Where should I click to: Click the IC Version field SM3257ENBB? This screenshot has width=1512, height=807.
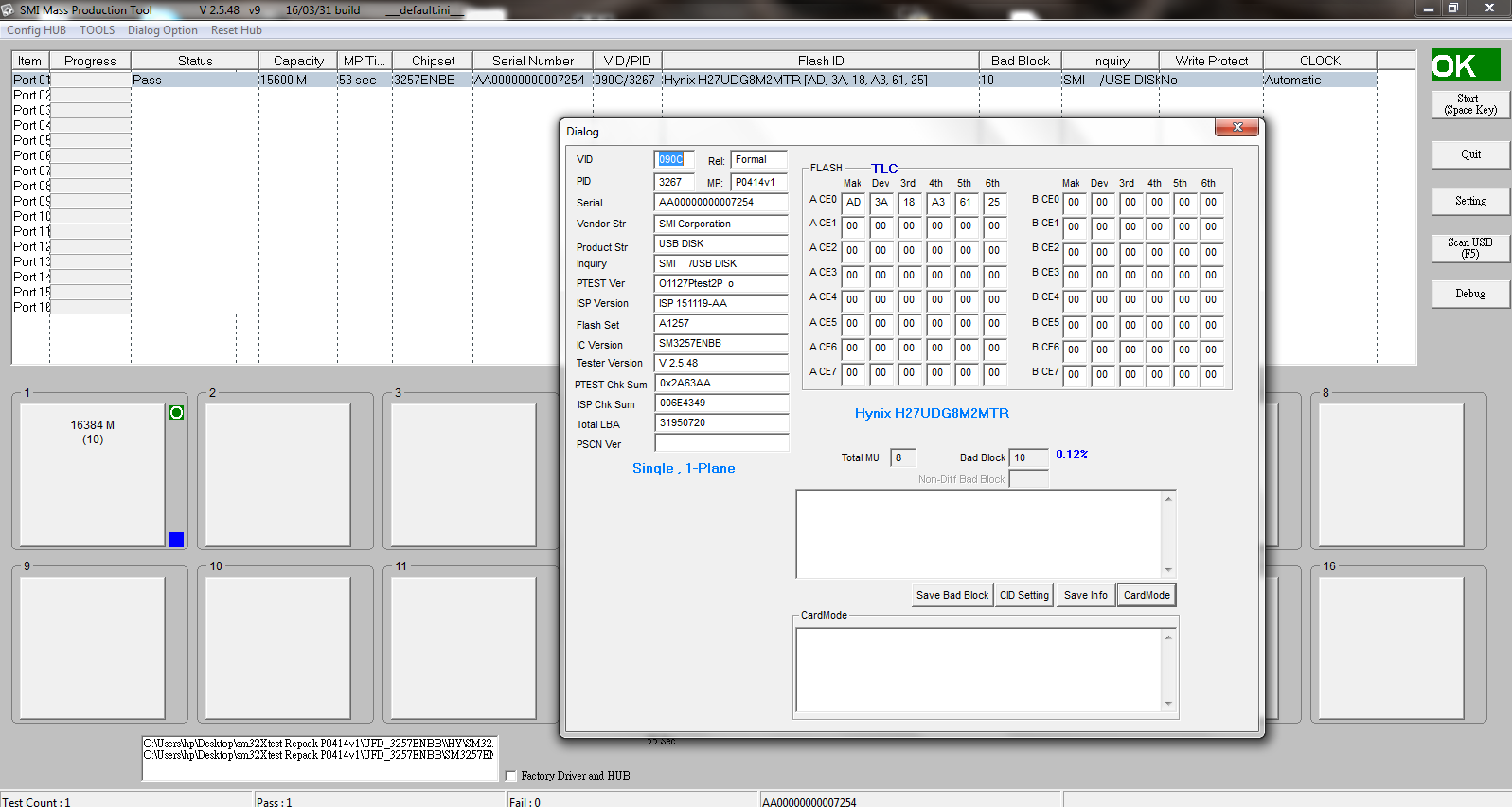pos(720,343)
